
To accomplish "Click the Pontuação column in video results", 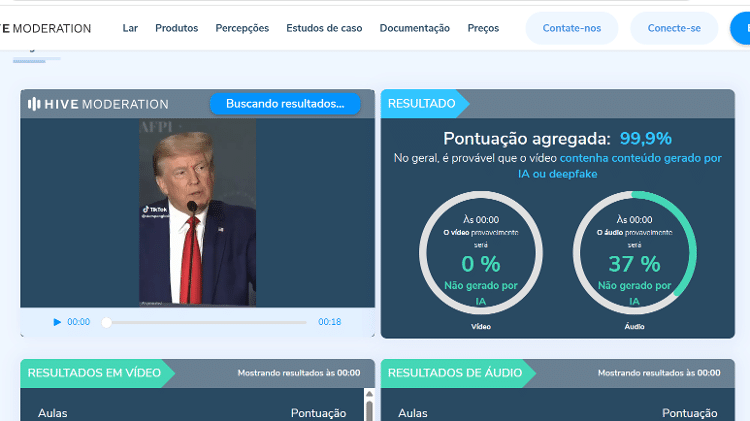I will pos(319,413).
